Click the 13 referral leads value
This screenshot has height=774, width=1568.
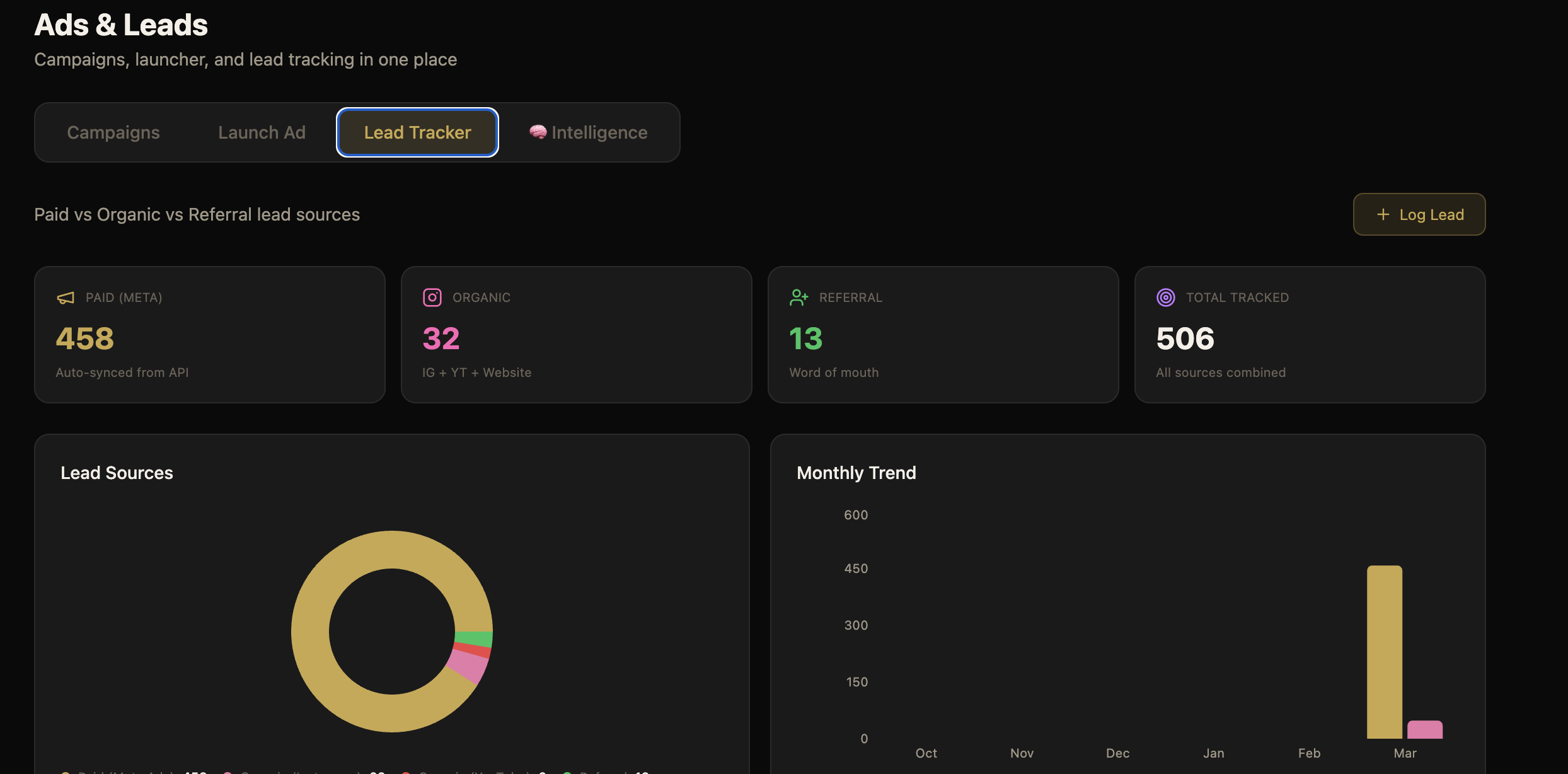805,338
